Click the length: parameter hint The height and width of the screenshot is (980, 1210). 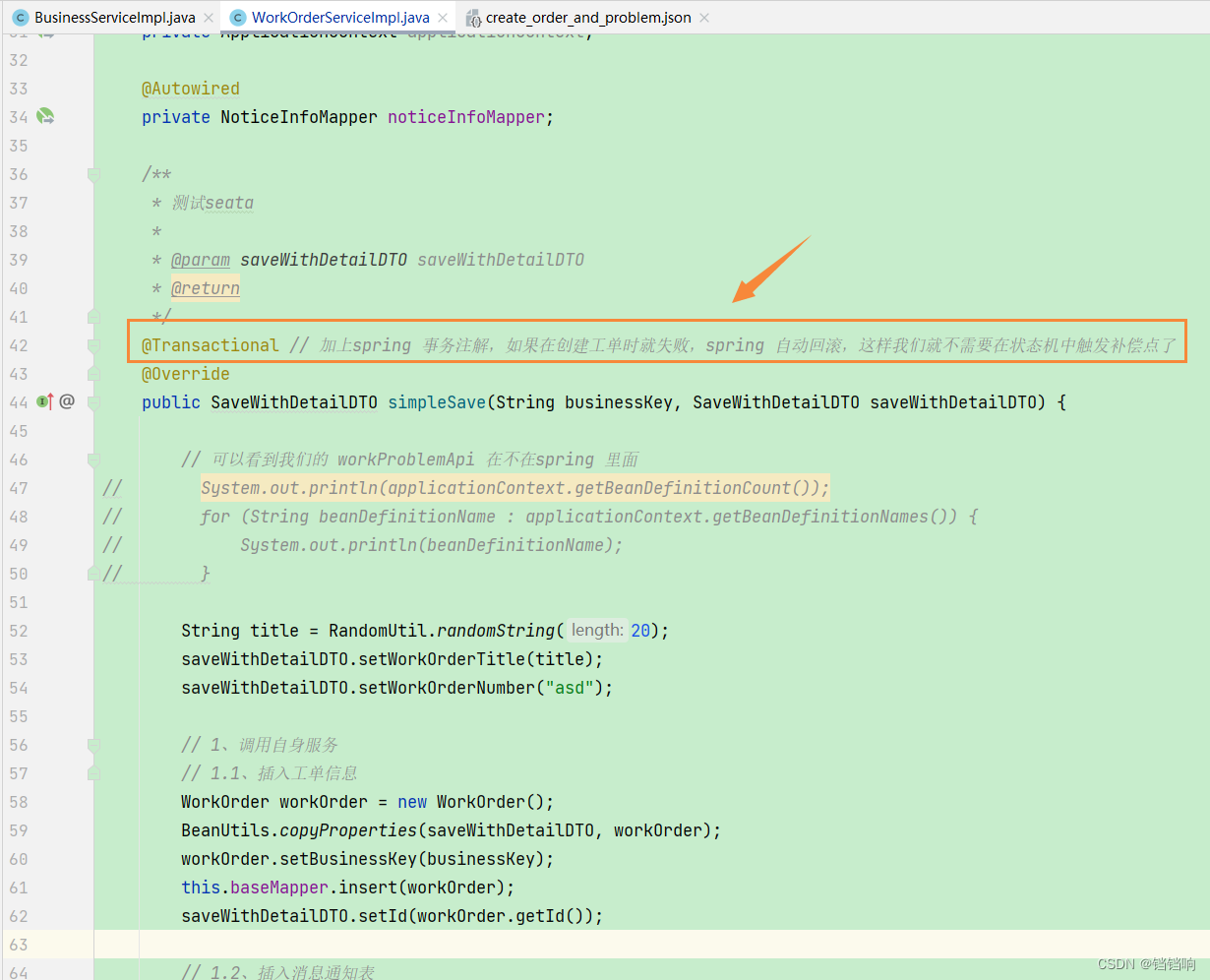597,631
